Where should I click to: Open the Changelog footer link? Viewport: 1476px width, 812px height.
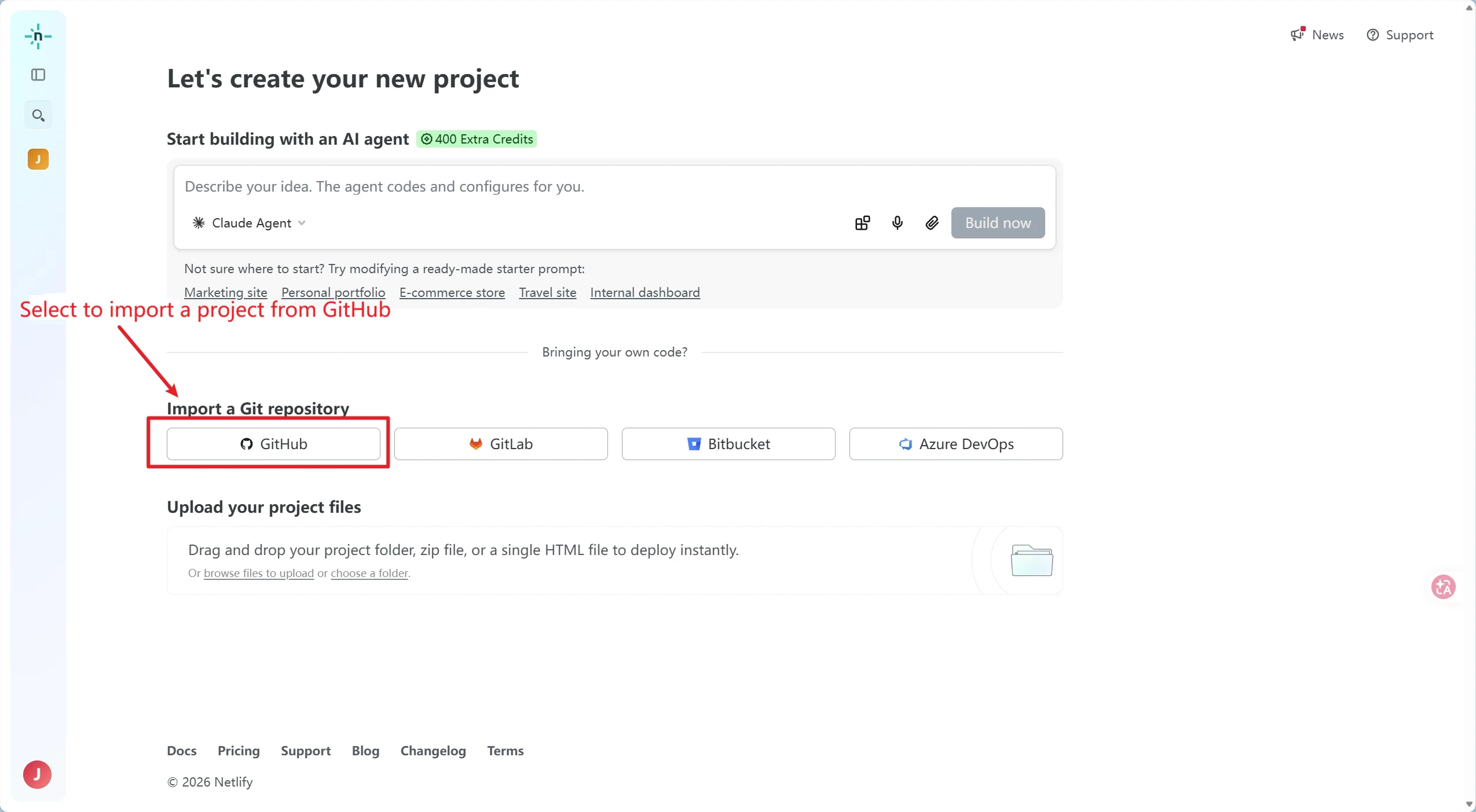tap(433, 751)
